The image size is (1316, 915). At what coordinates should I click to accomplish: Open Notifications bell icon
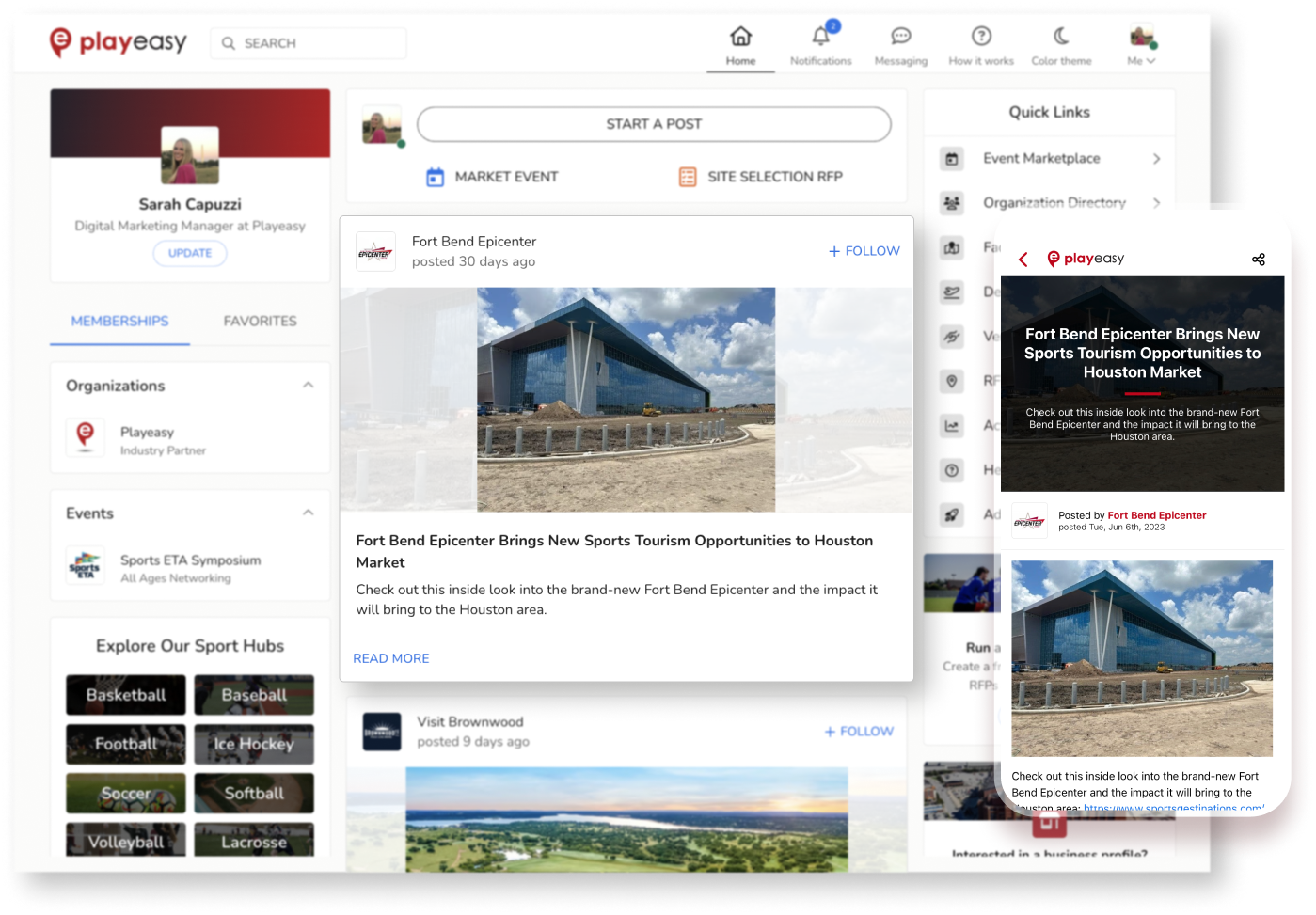click(x=820, y=38)
